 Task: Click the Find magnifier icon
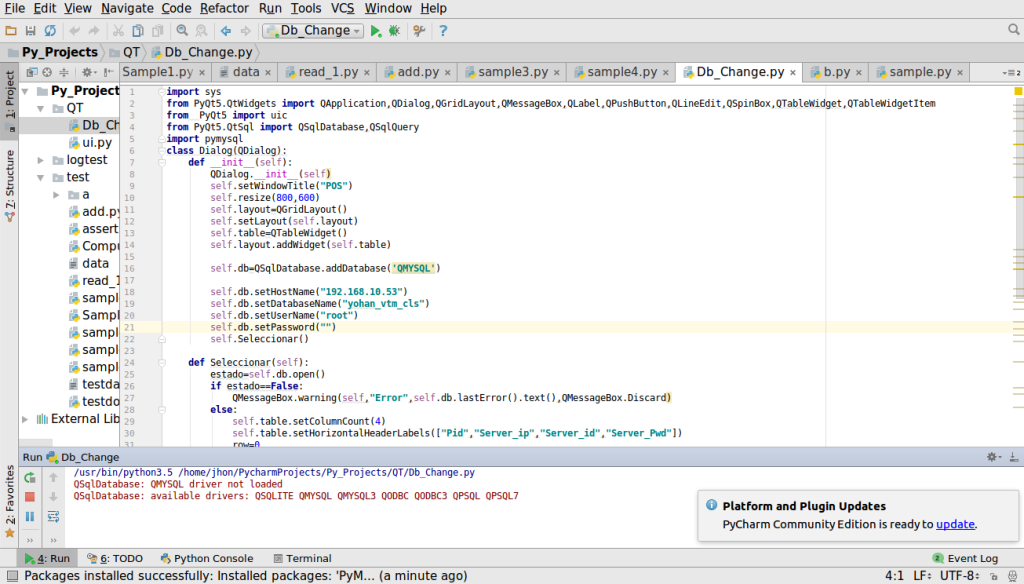click(182, 31)
